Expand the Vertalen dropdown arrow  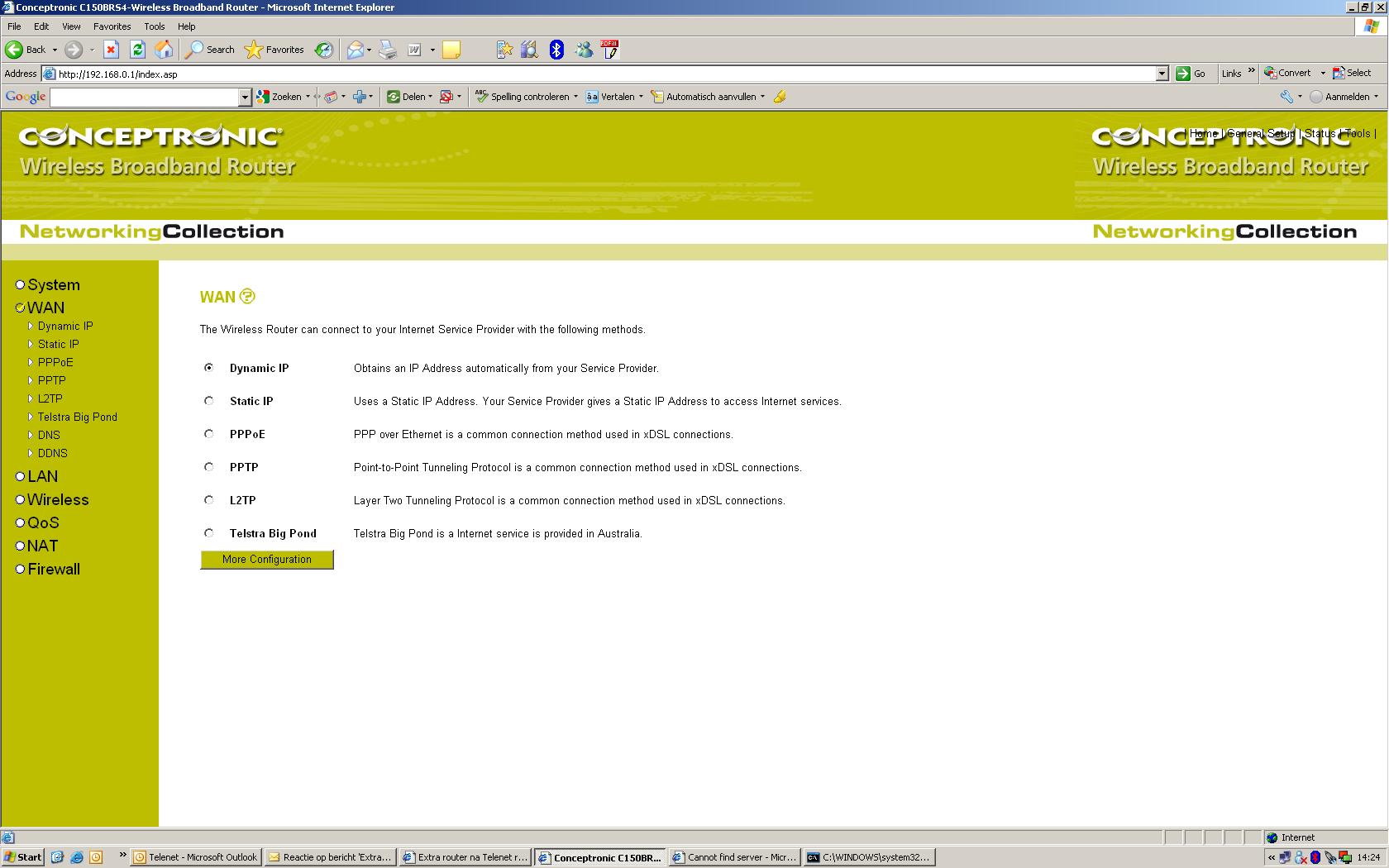[x=641, y=97]
